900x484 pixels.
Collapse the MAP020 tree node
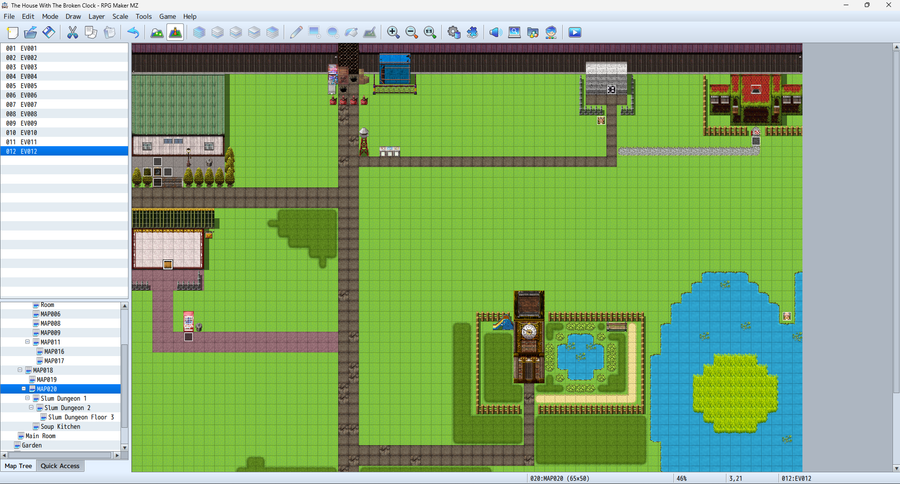pyautogui.click(x=24, y=389)
